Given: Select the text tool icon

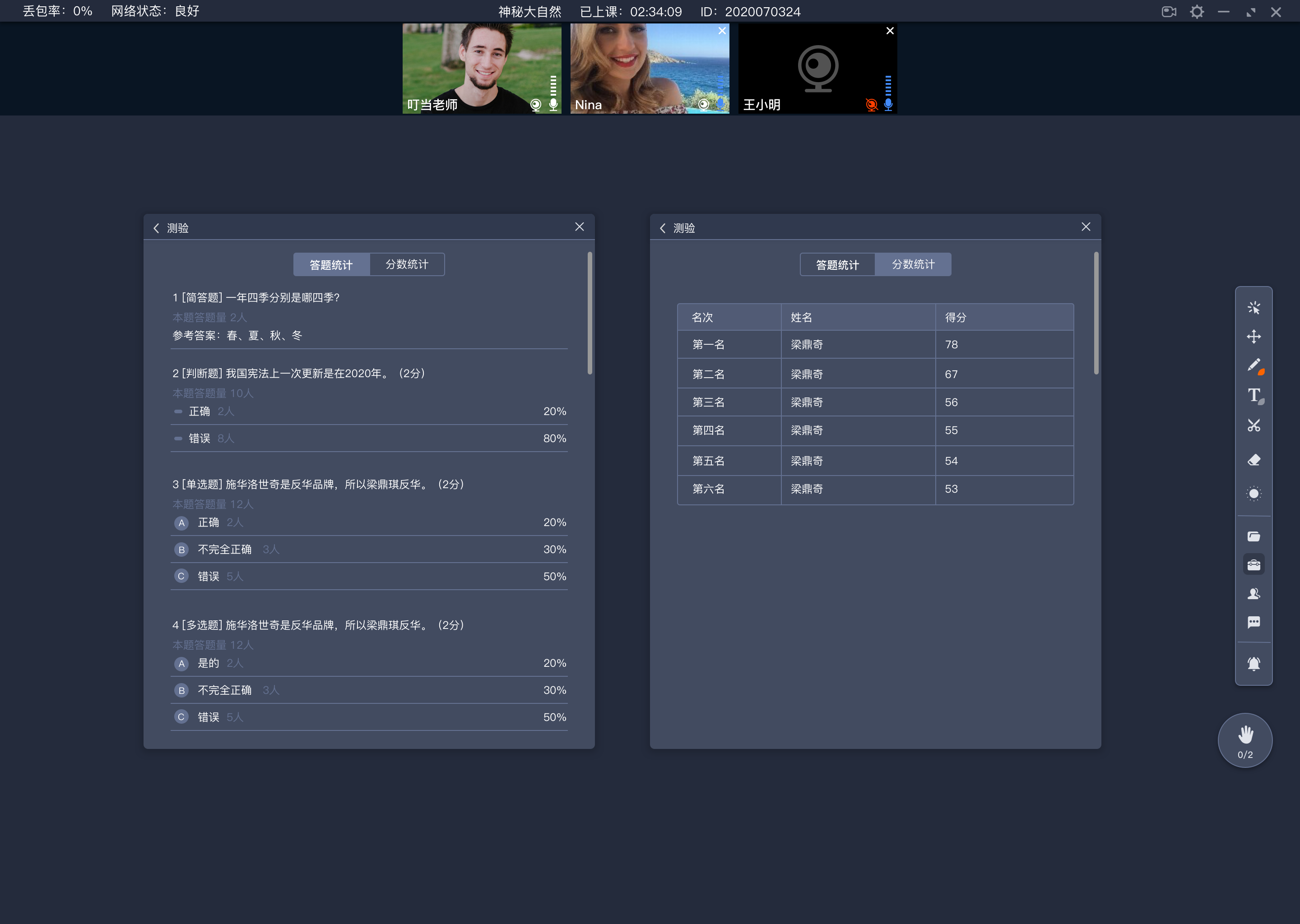Looking at the screenshot, I should (x=1254, y=397).
